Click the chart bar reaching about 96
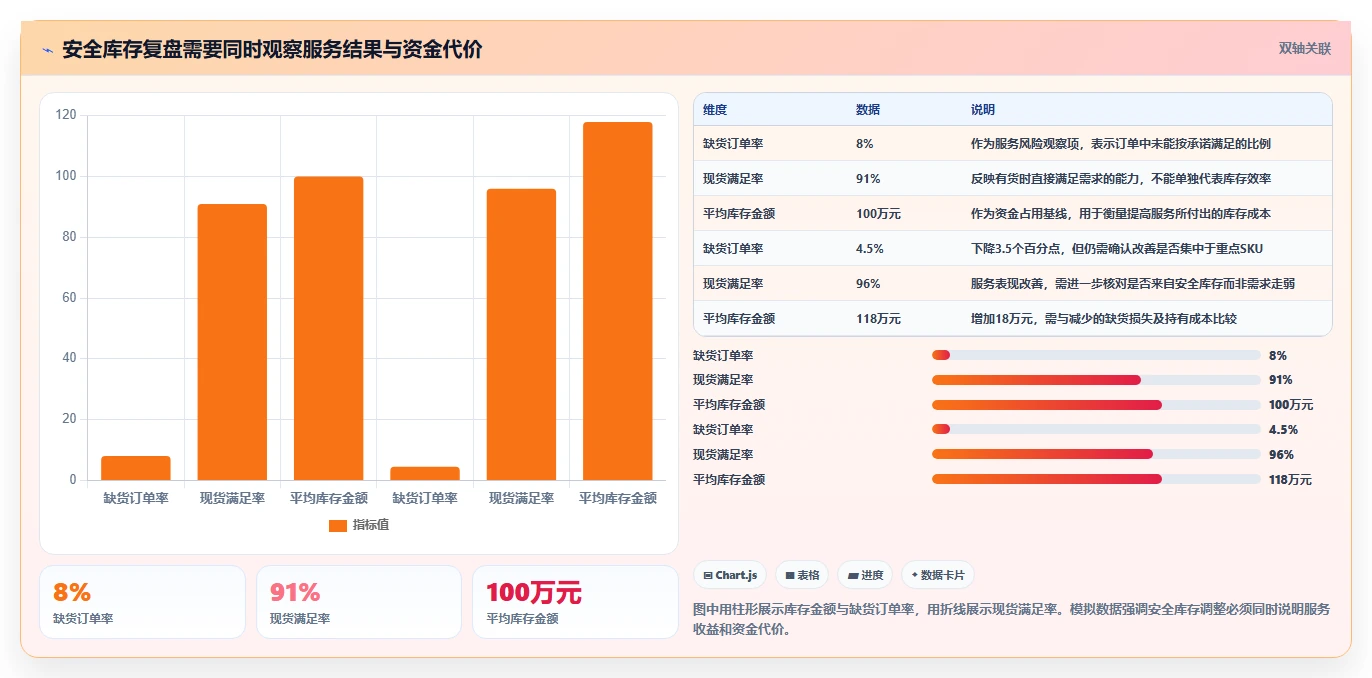 click(x=521, y=334)
